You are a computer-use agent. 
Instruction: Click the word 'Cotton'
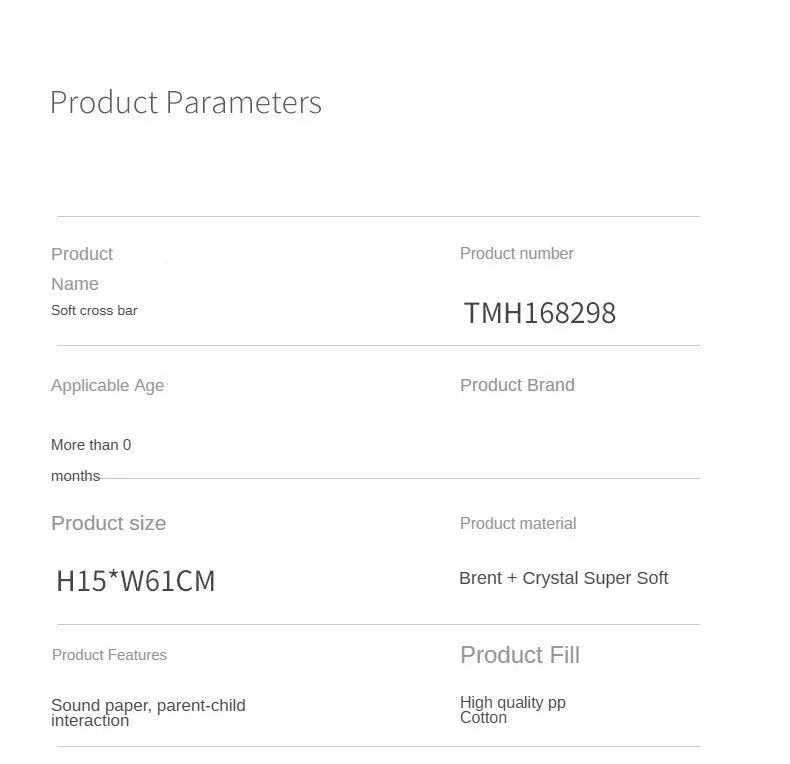(x=483, y=718)
